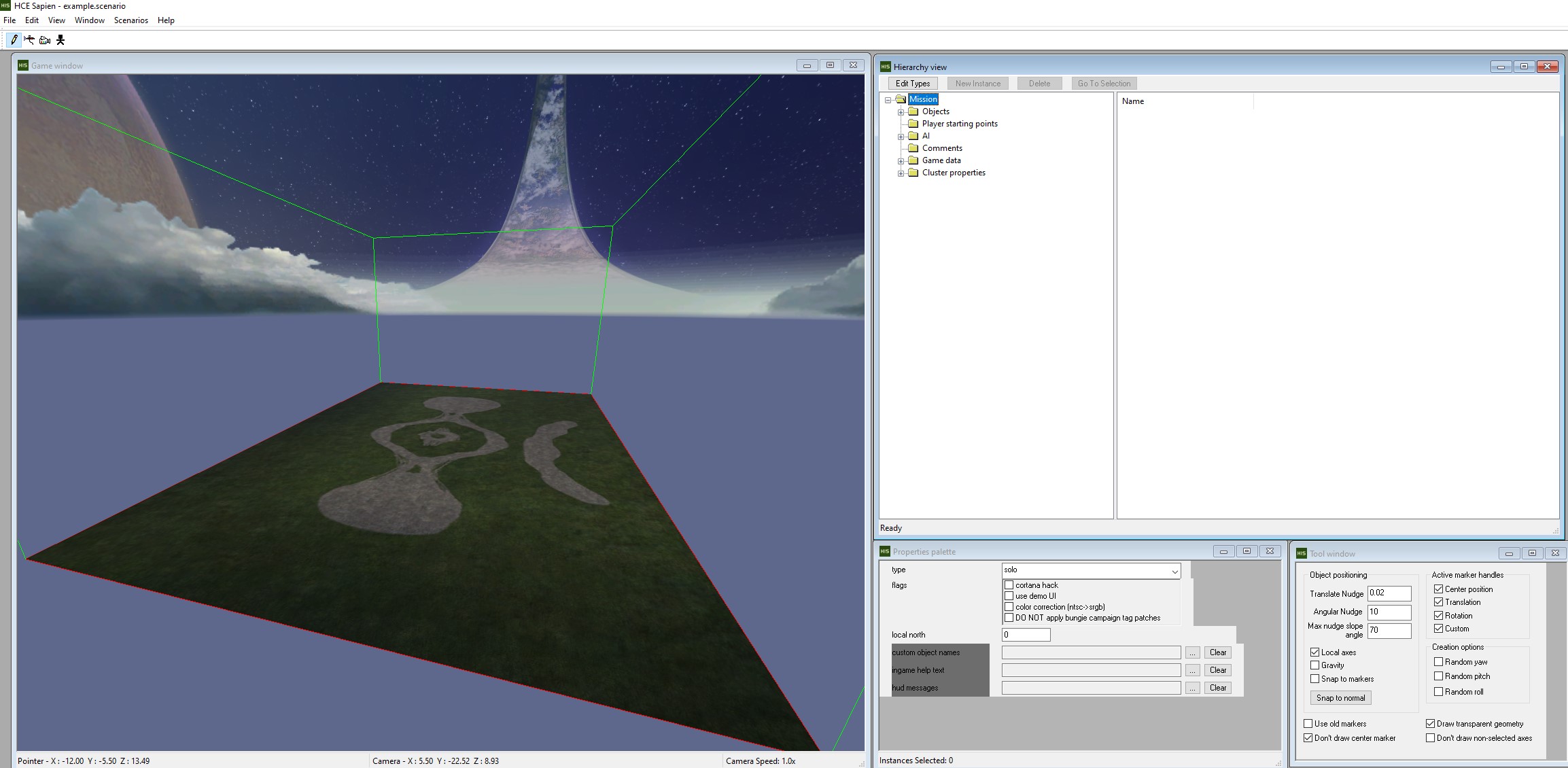Screen dimensions: 1568x768
Task: Click the Name column header
Action: pos(1185,101)
